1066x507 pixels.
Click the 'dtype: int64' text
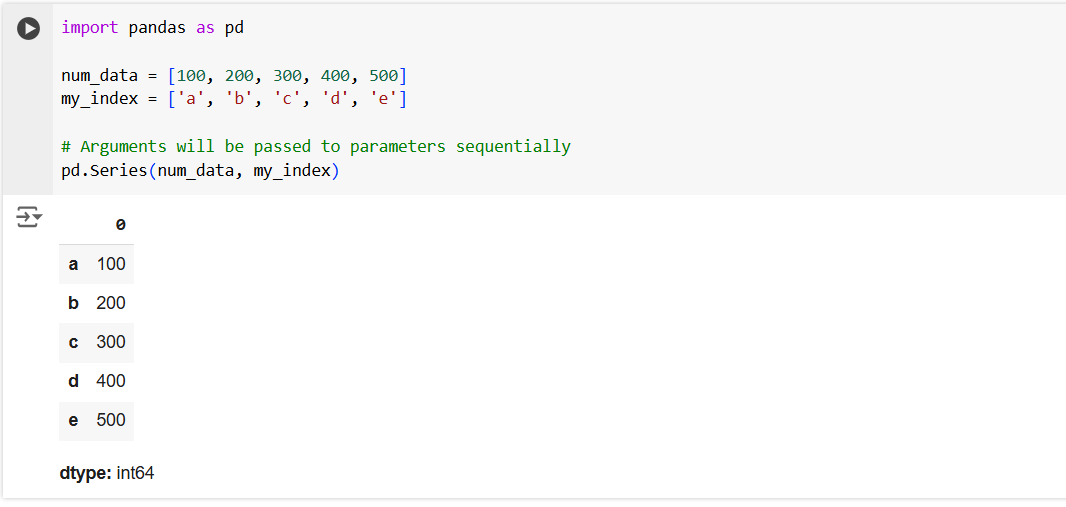point(107,473)
